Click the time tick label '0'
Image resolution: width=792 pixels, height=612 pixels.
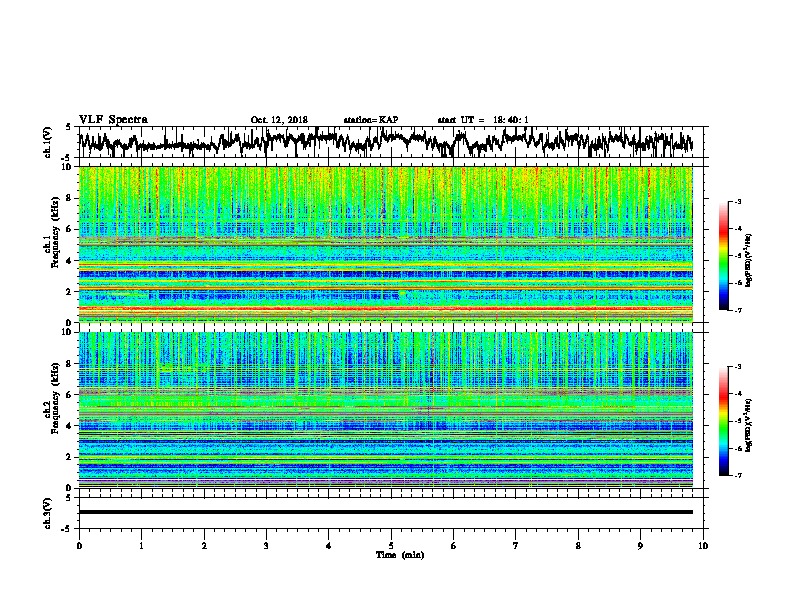79,546
